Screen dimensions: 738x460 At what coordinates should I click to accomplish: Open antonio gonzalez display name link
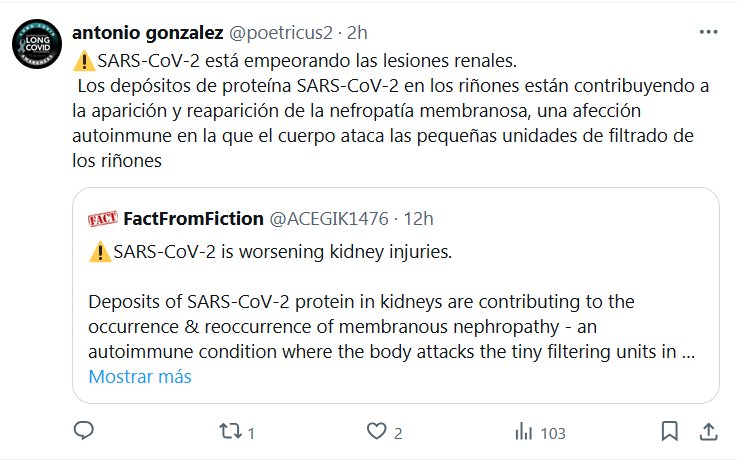(x=149, y=33)
